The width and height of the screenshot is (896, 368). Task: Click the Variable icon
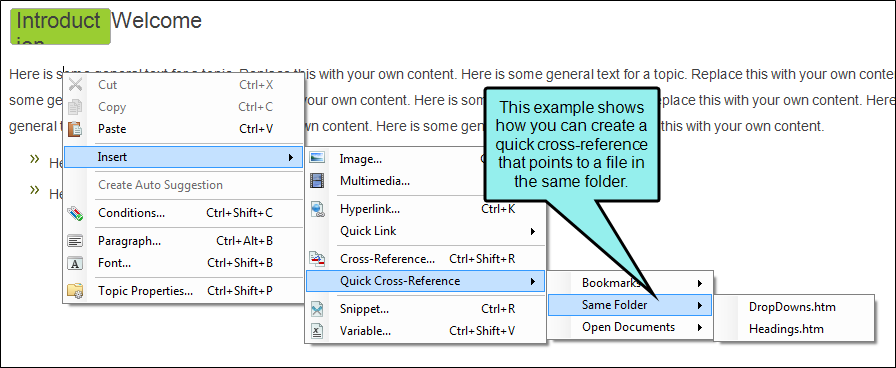[317, 331]
